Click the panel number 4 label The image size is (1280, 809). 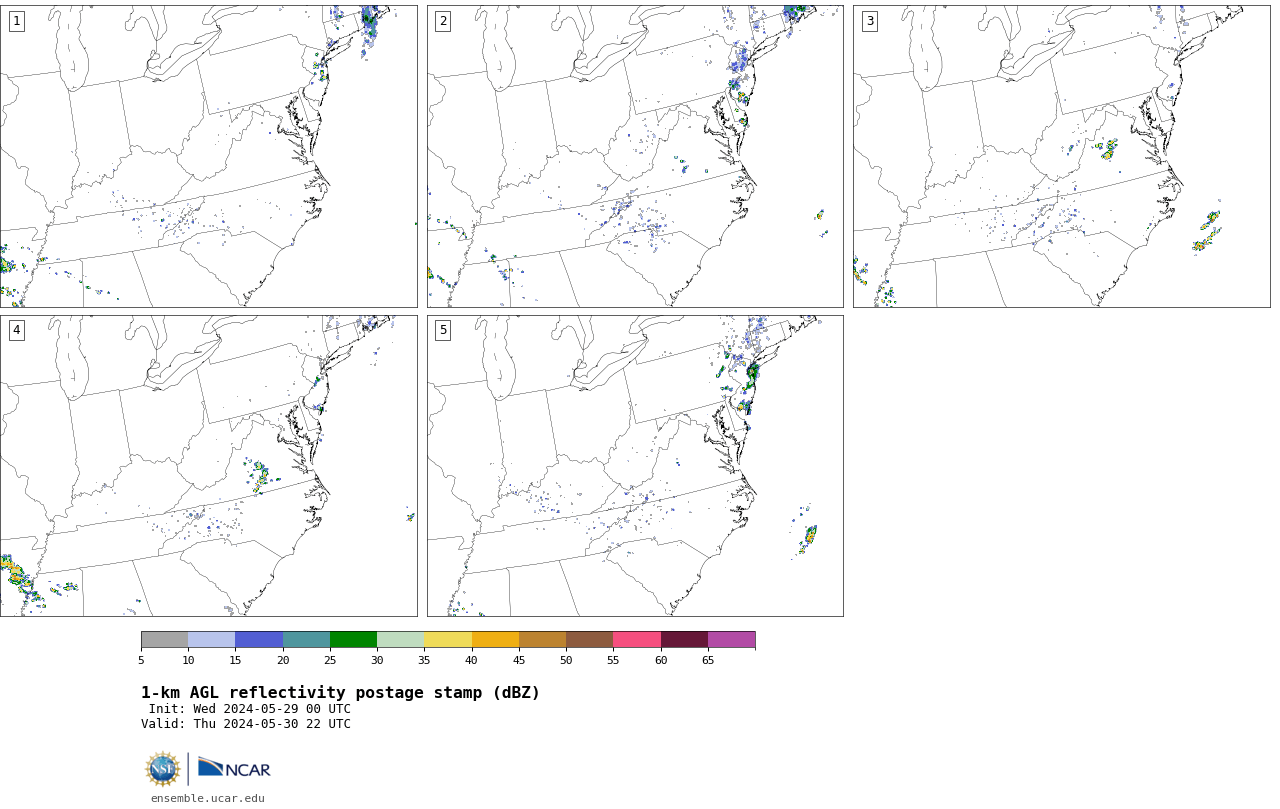(16, 330)
